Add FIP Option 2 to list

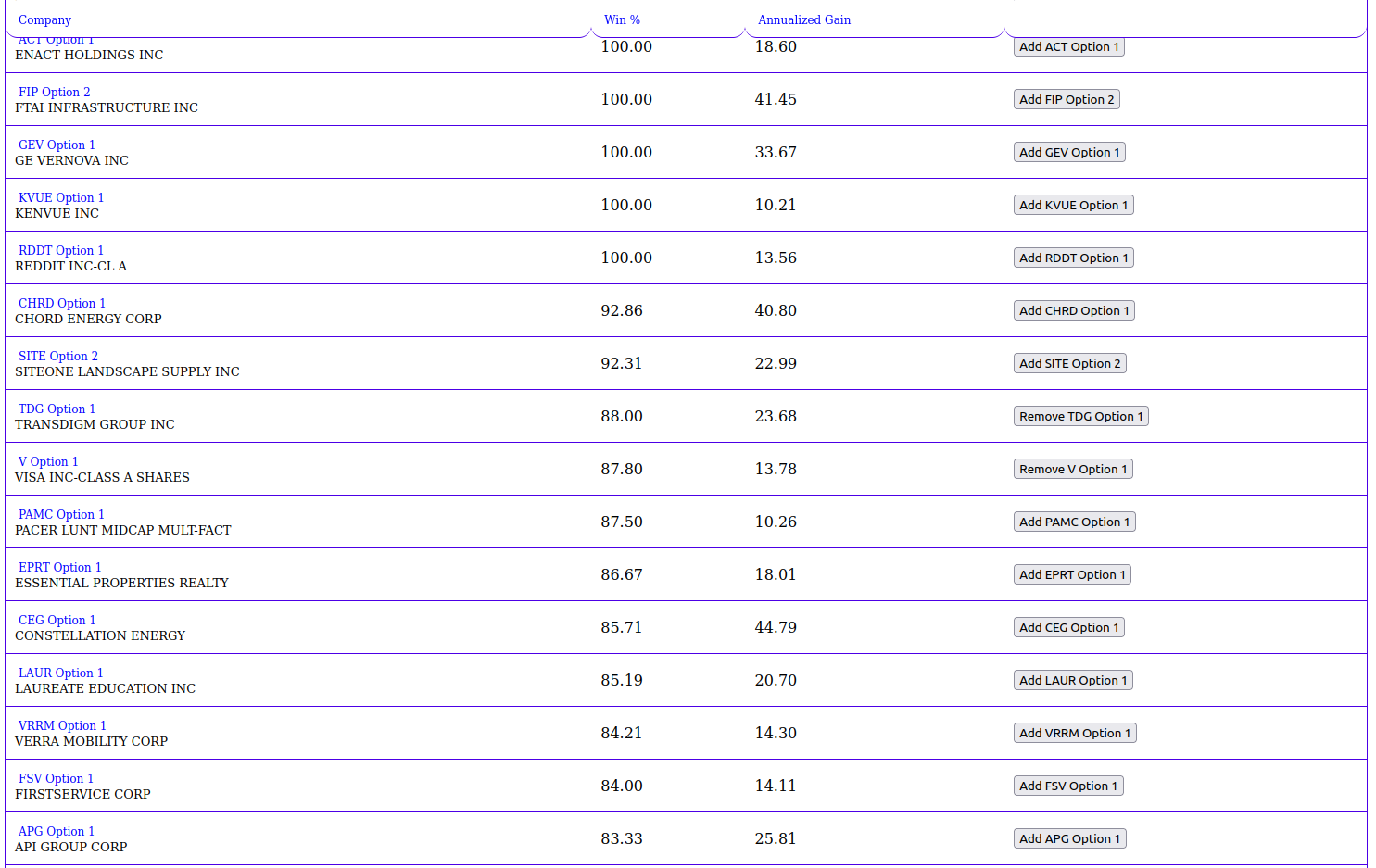pos(1067,99)
